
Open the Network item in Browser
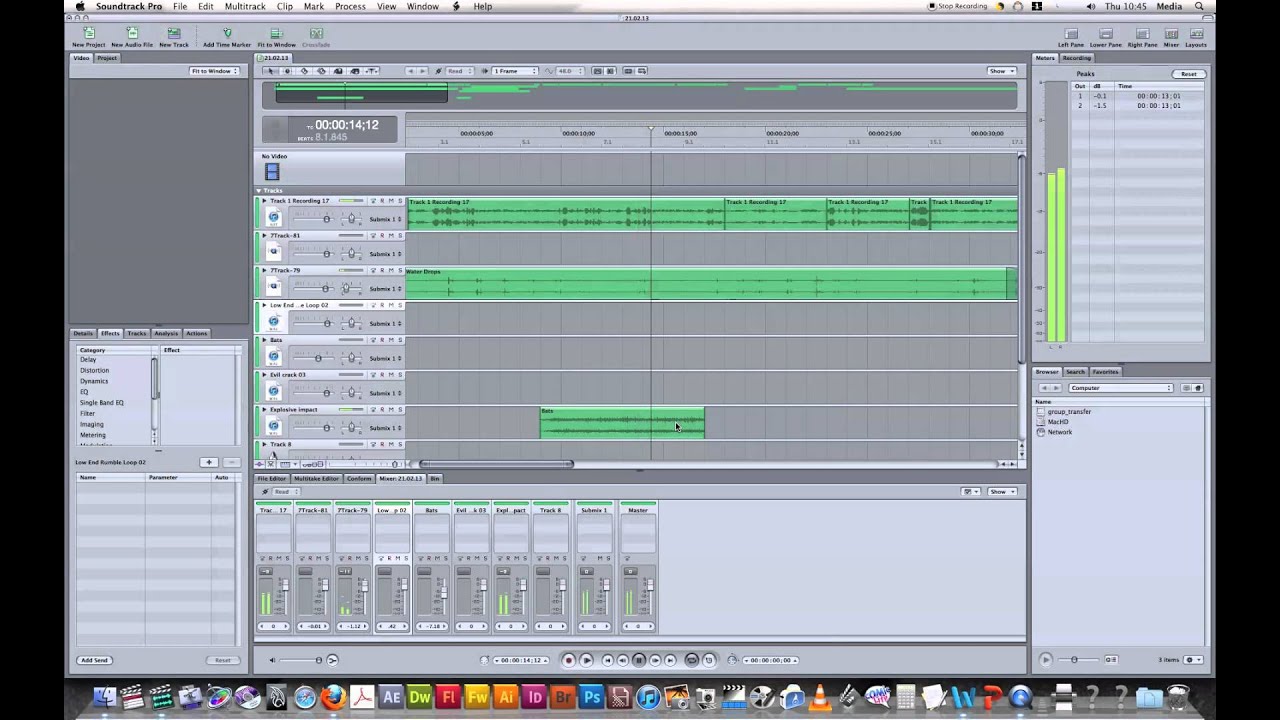1060,432
